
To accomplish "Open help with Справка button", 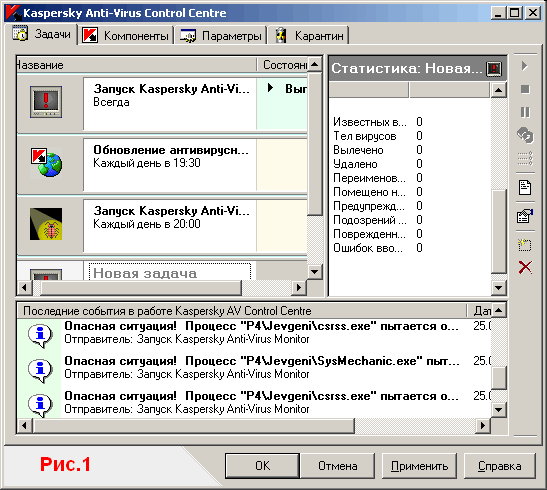I will (500, 466).
